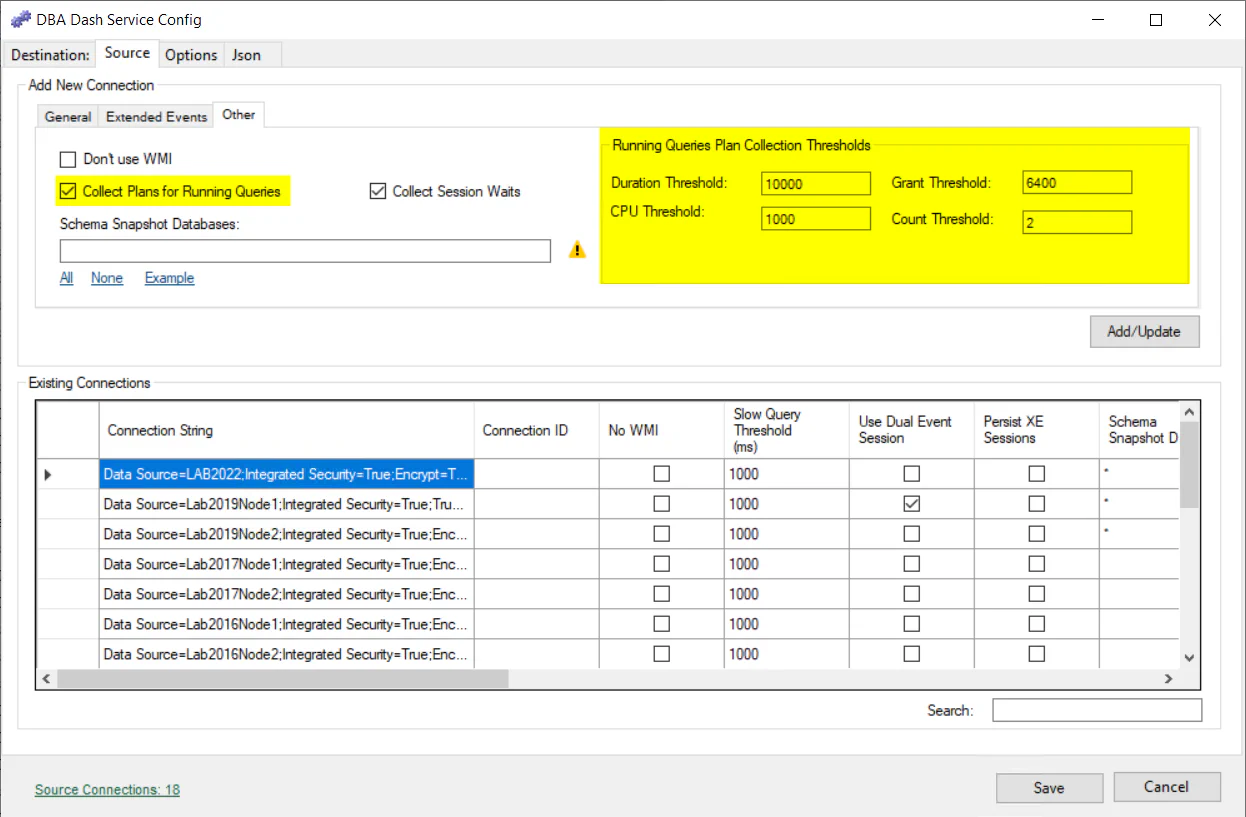Viewport: 1246px width, 817px height.
Task: Switch to the Destination tab
Action: 50,55
